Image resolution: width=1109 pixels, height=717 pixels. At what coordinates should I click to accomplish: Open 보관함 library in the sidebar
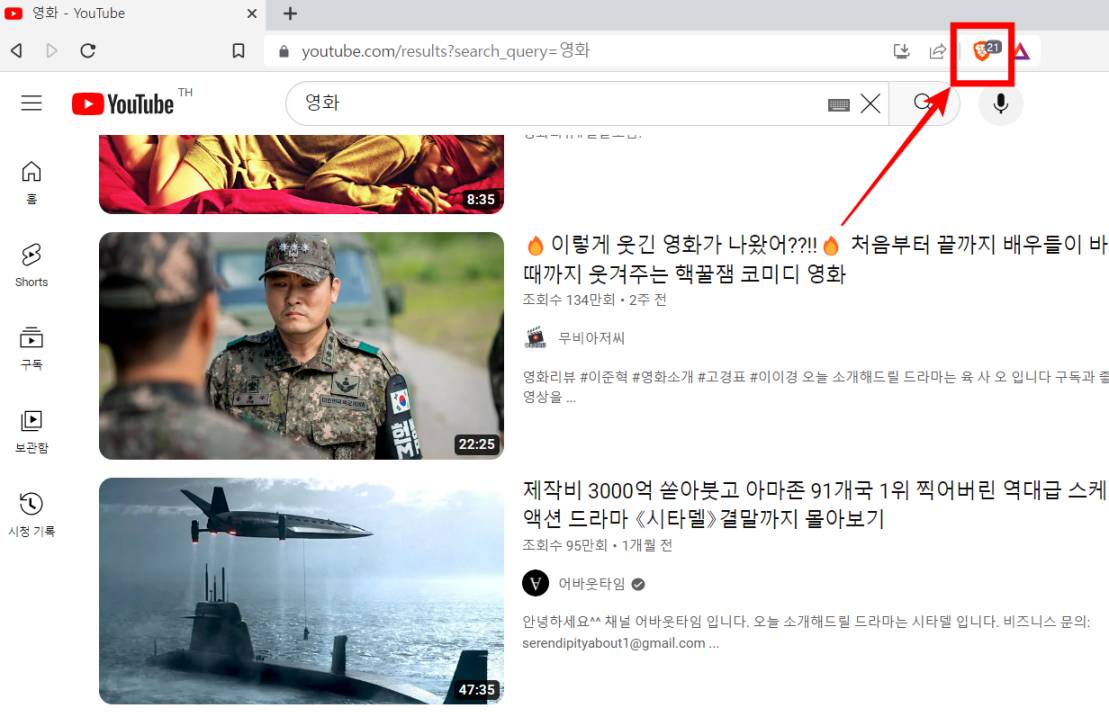click(31, 431)
